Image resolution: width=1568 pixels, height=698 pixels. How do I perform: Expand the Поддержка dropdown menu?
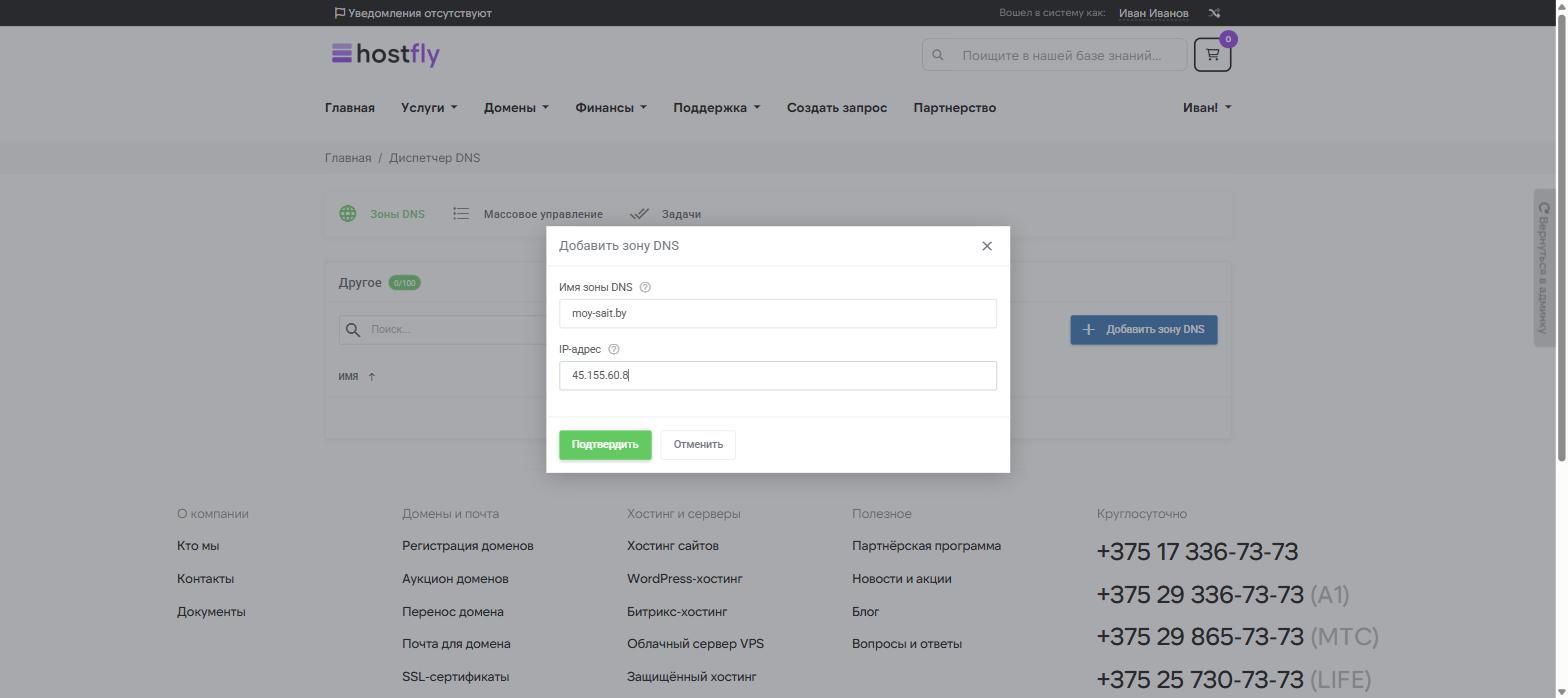coord(716,108)
